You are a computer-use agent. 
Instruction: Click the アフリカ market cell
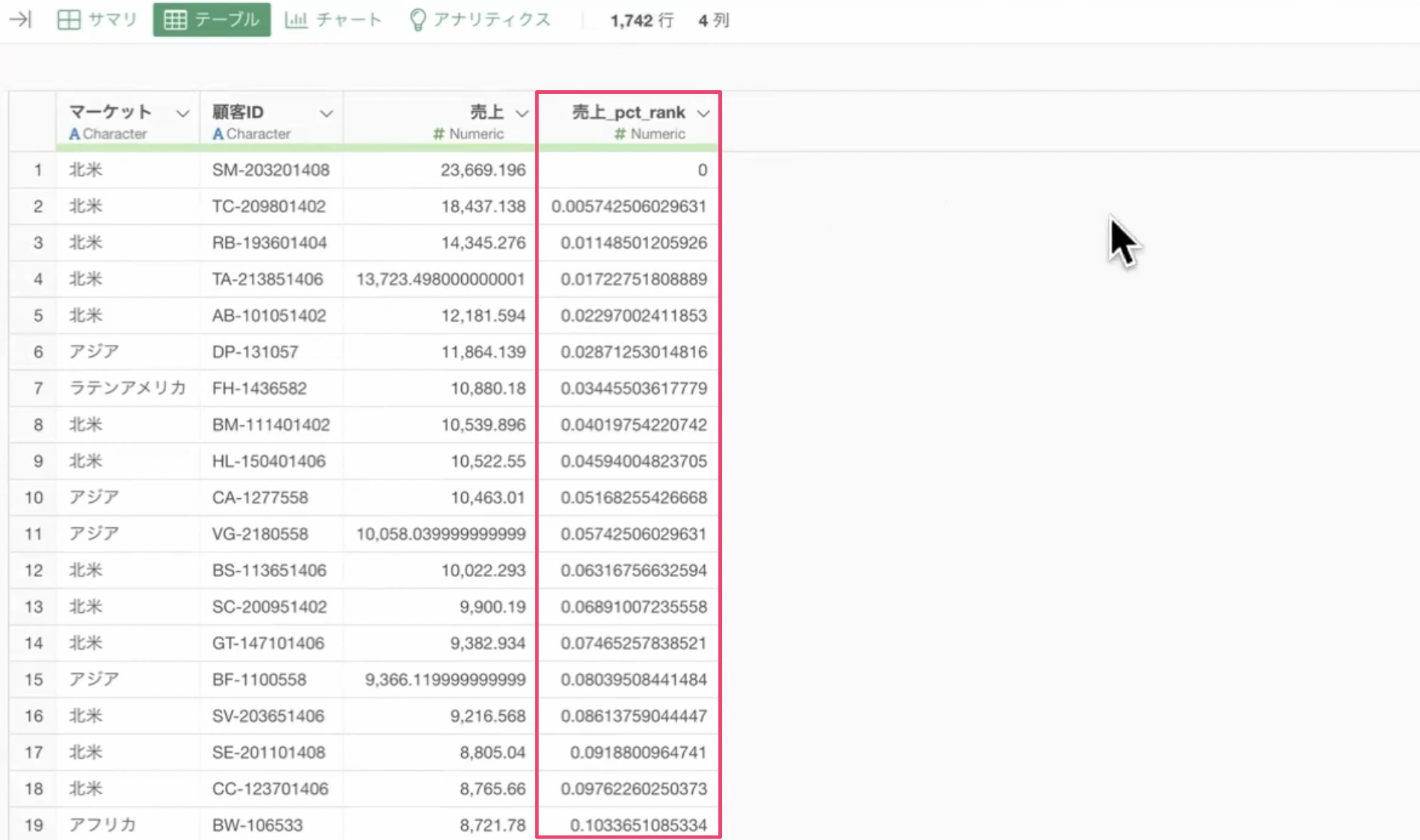(127, 824)
